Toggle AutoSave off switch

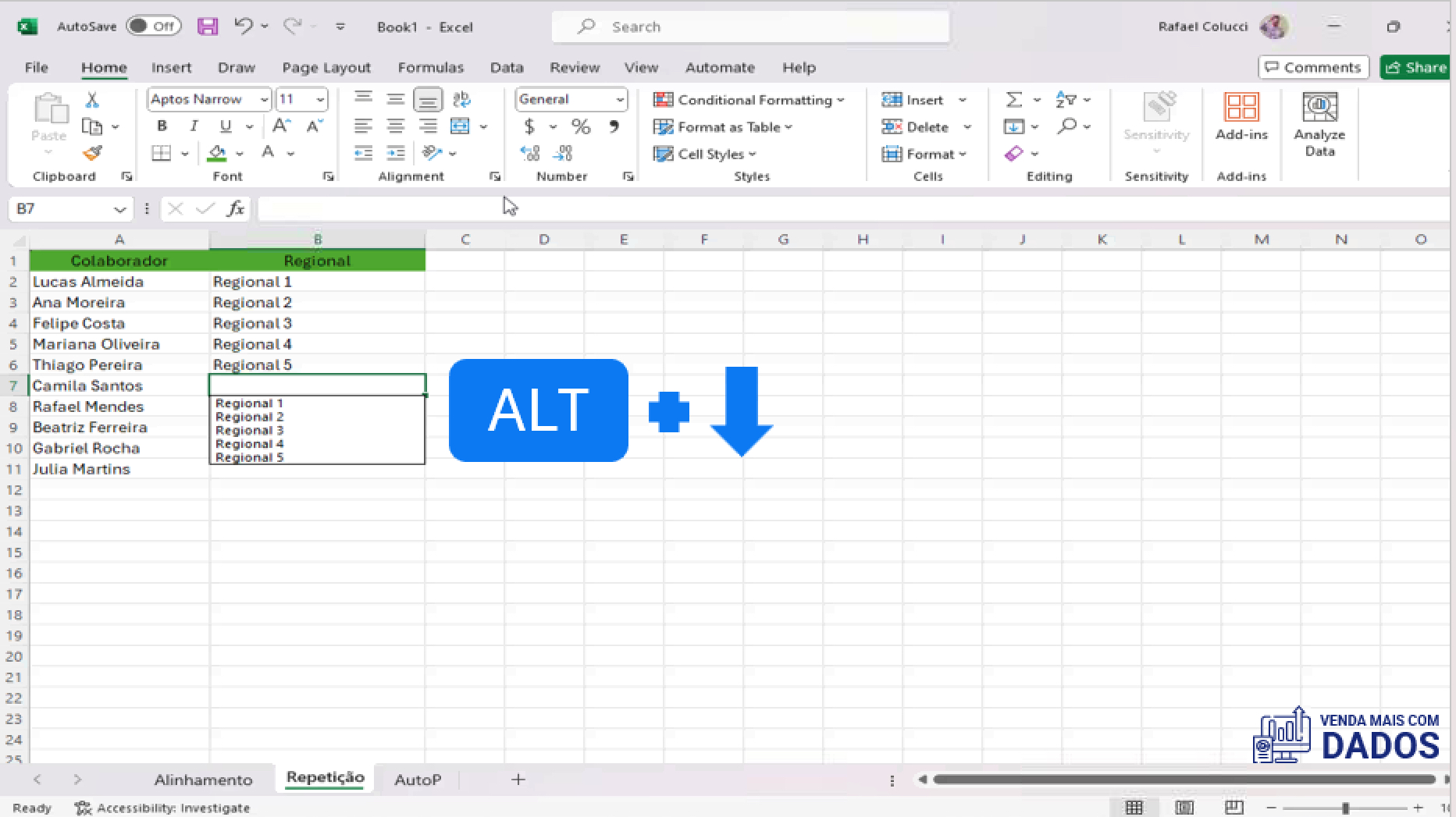pos(153,25)
